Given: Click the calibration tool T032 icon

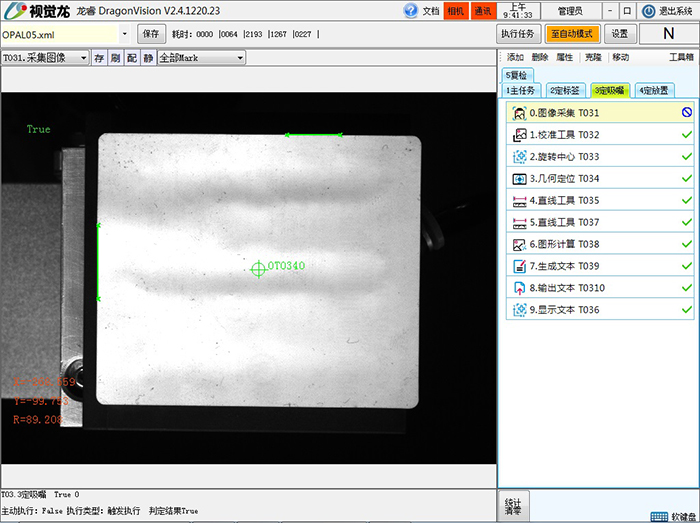Looking at the screenshot, I should tap(519, 135).
